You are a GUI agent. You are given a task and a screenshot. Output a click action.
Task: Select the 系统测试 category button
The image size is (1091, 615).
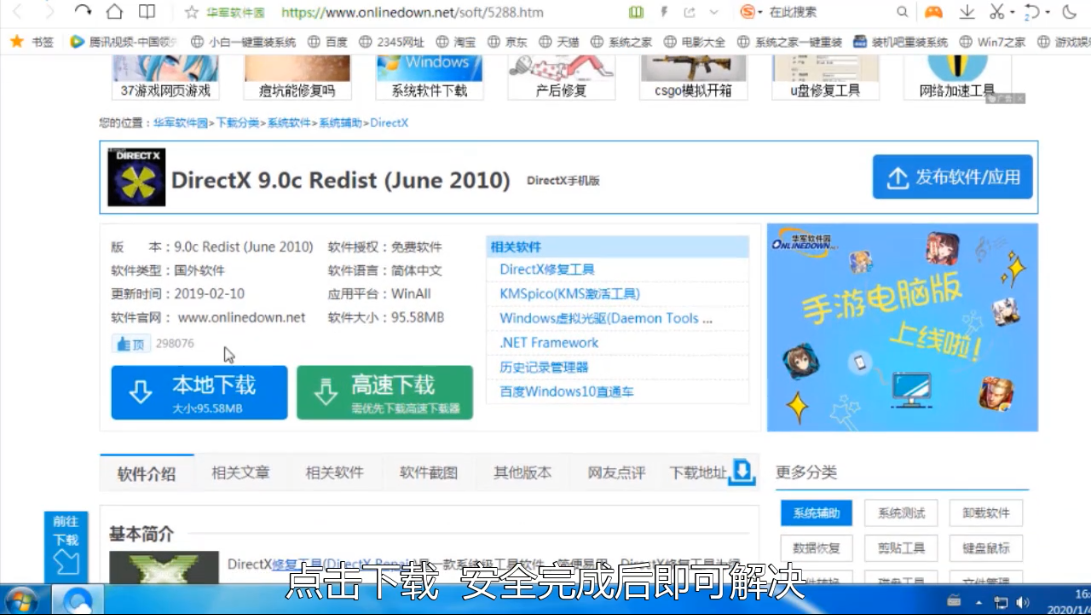coord(901,513)
